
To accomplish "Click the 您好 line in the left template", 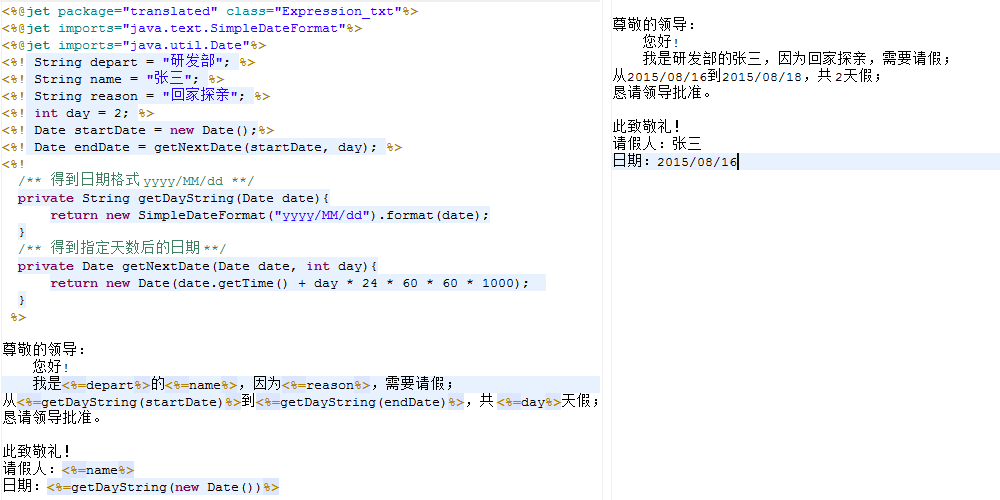I will tap(51, 367).
